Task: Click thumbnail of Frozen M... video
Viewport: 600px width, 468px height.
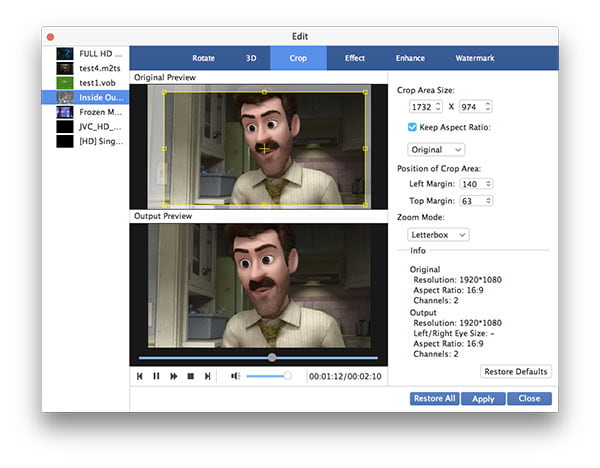Action: (x=65, y=112)
